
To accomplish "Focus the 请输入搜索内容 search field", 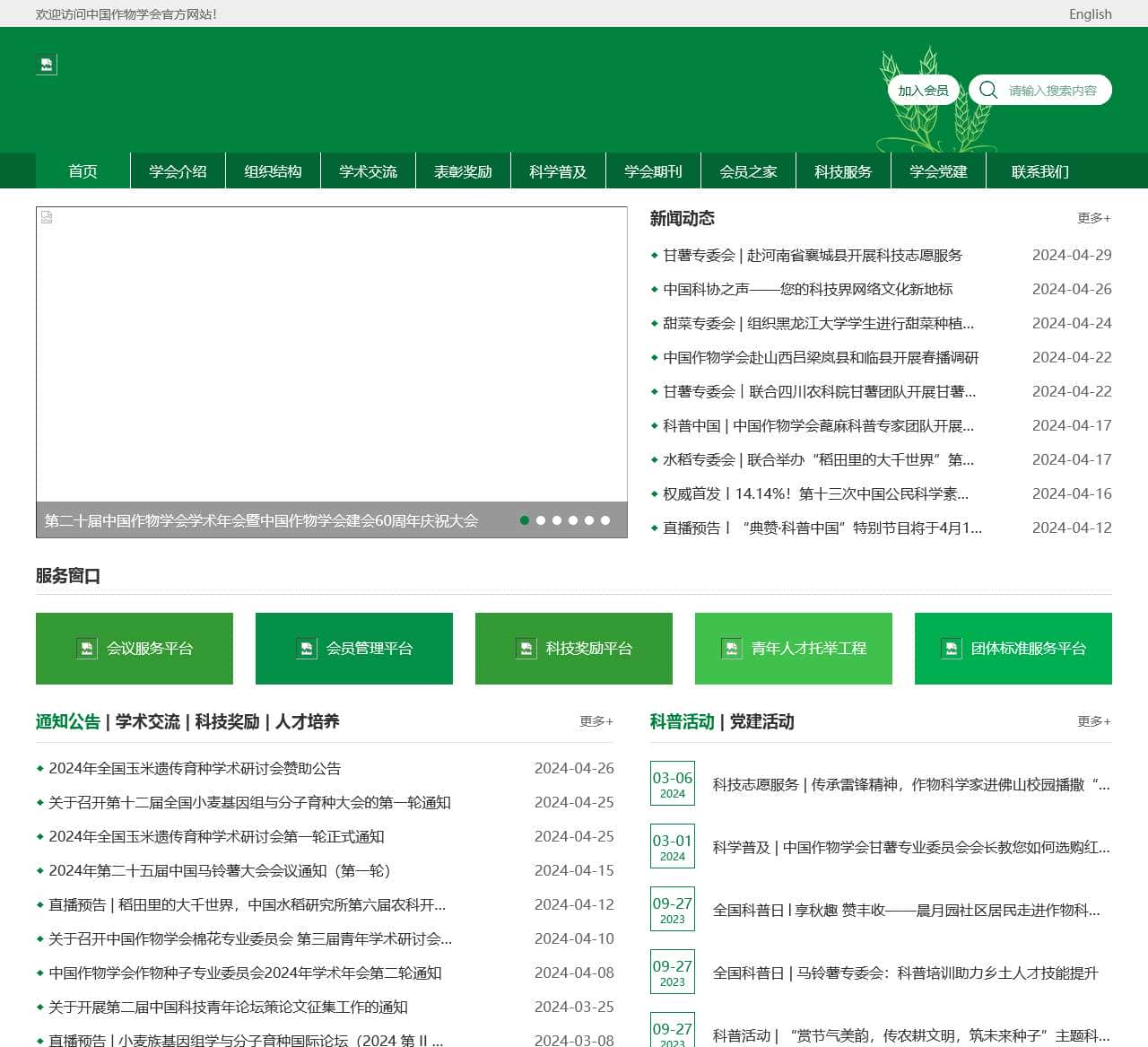I will 1053,90.
